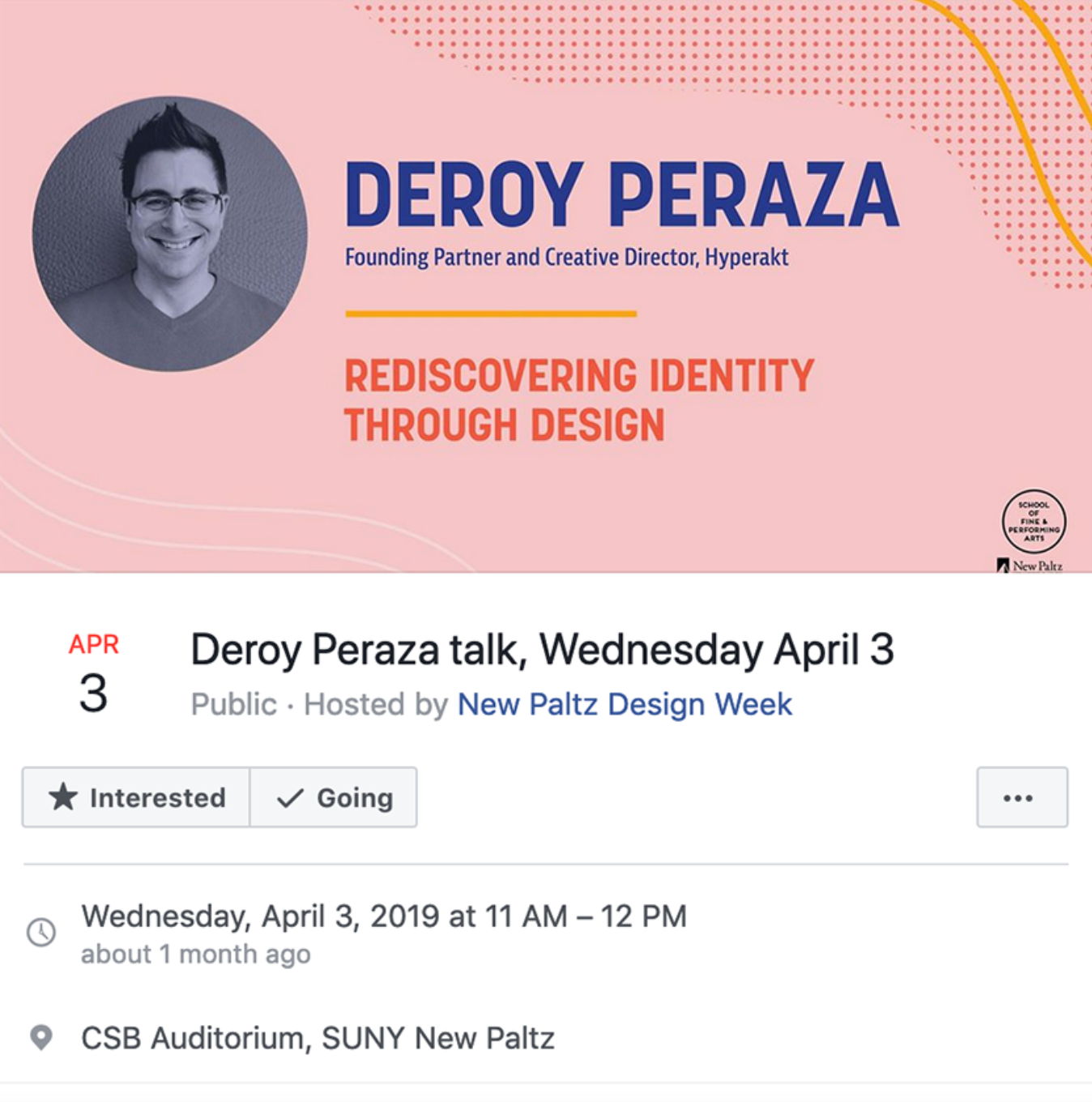This screenshot has height=1102, width=1092.
Task: Click the location pin icon
Action: pos(41,1037)
